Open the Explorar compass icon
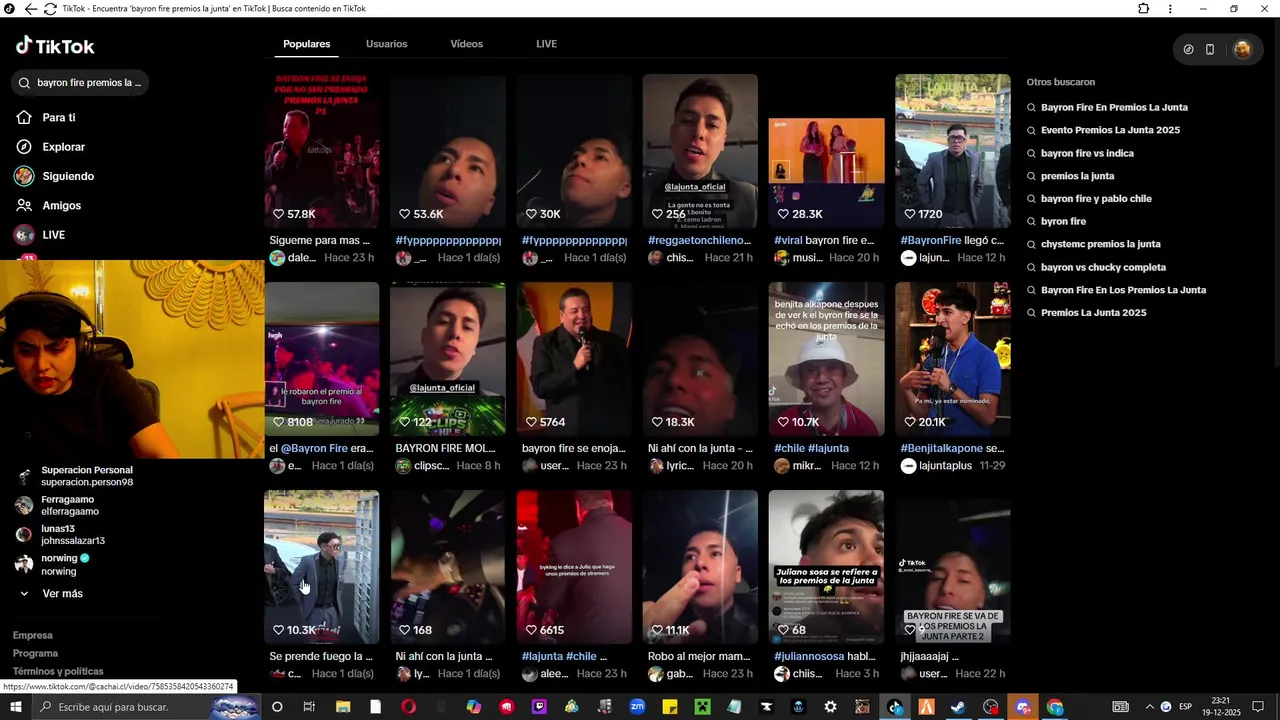 24,147
